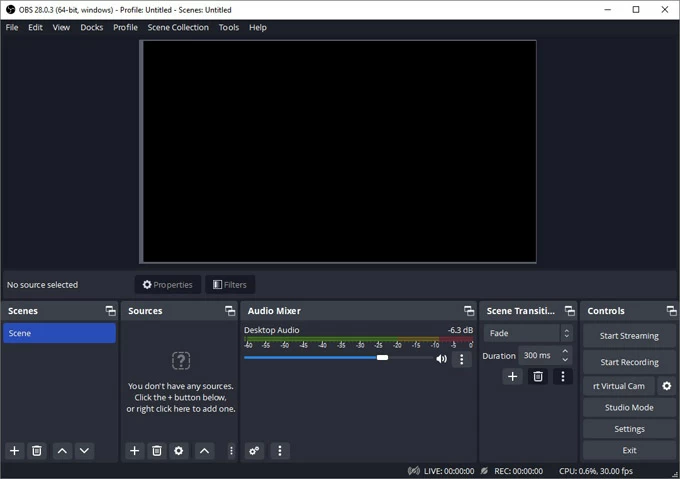Click Desktop Audio volume slider handle

click(x=382, y=357)
